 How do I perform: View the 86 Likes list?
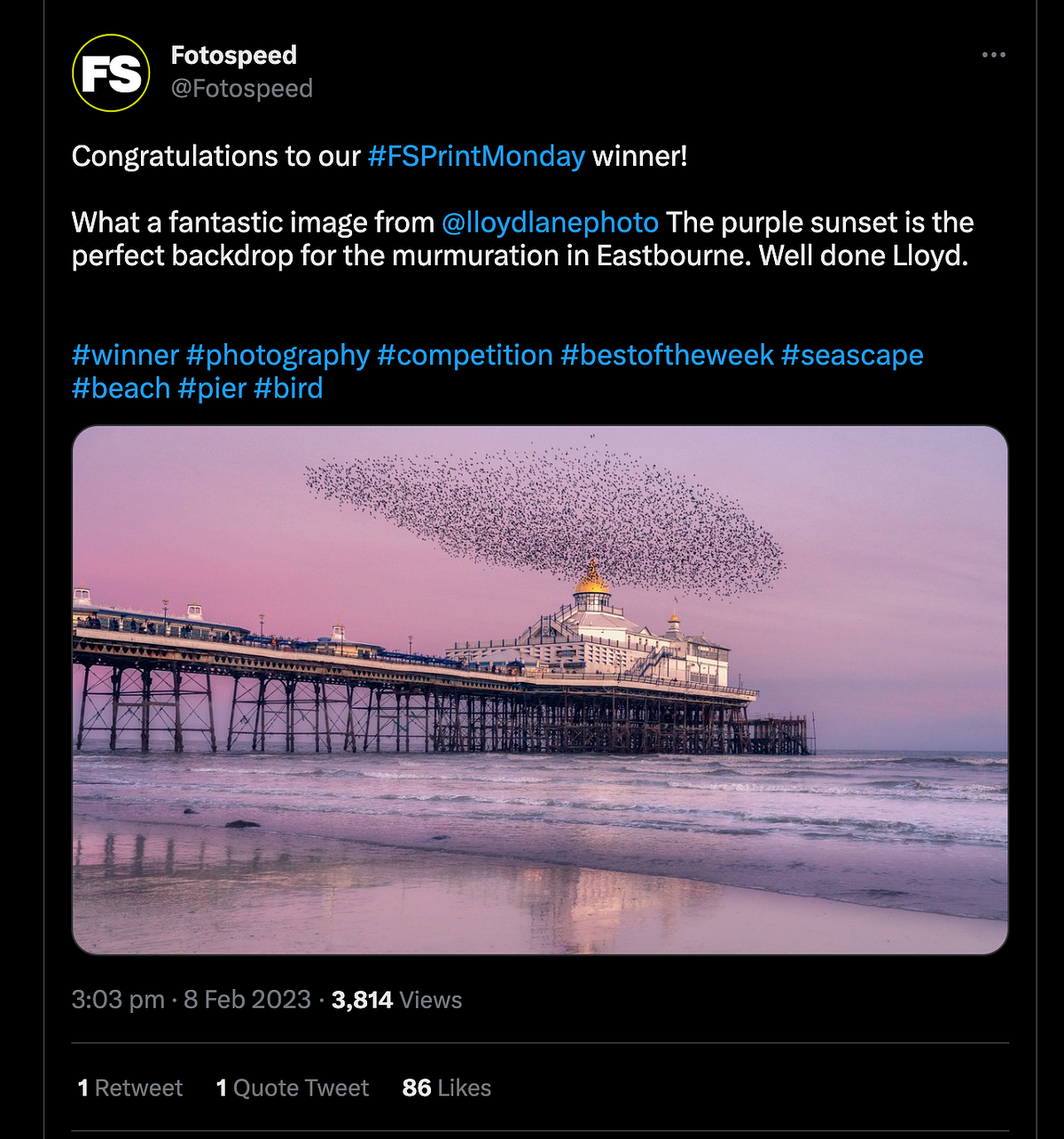447,1088
